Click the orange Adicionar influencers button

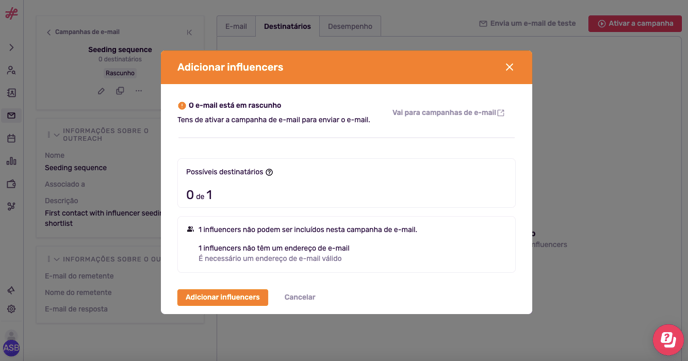pyautogui.click(x=222, y=297)
